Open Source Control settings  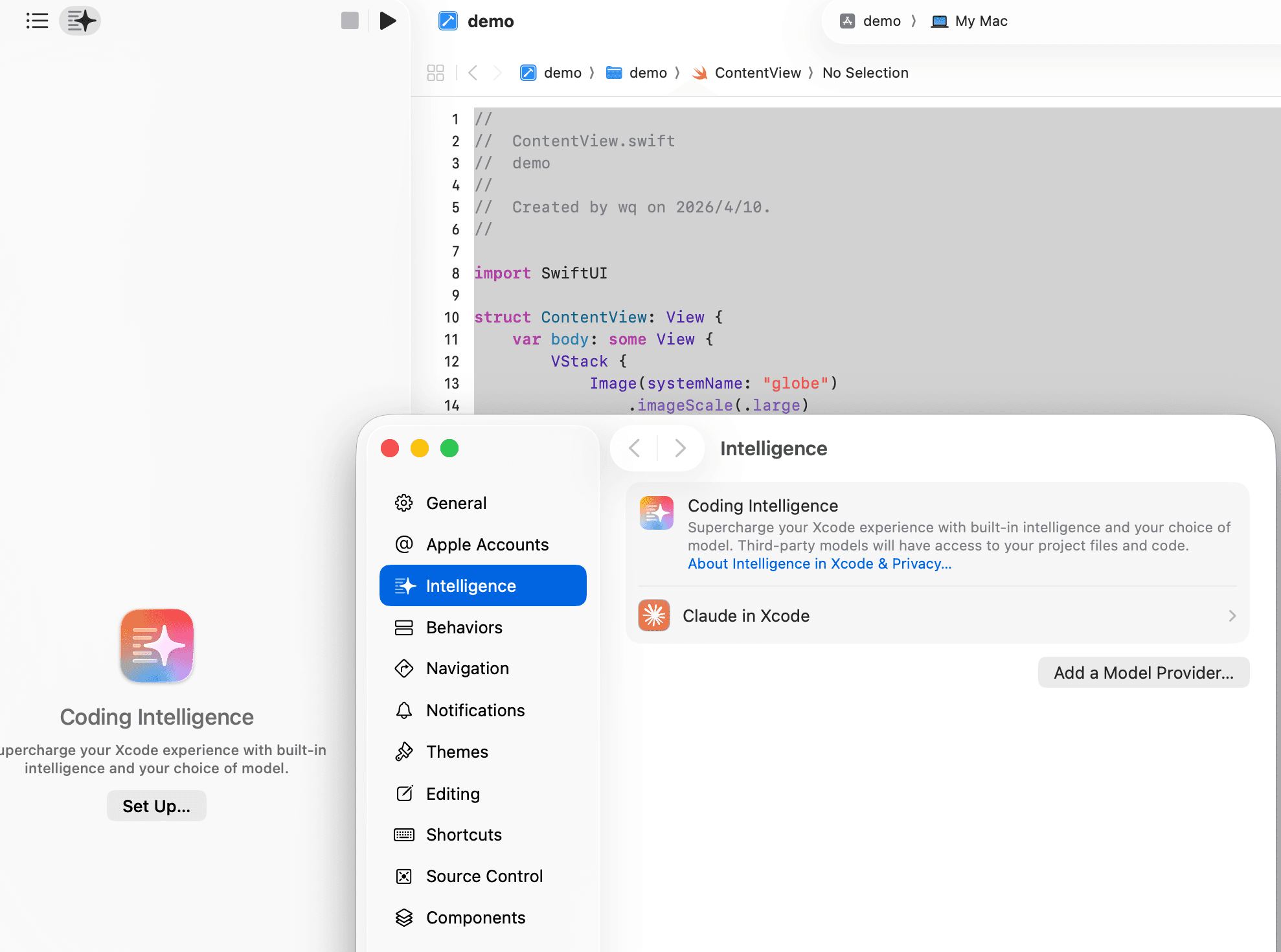tap(484, 876)
